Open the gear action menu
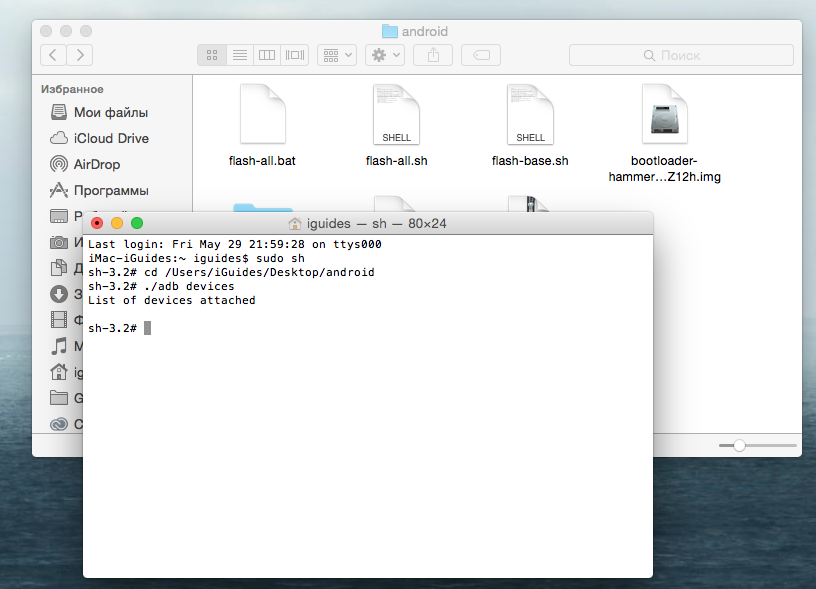 (x=385, y=55)
